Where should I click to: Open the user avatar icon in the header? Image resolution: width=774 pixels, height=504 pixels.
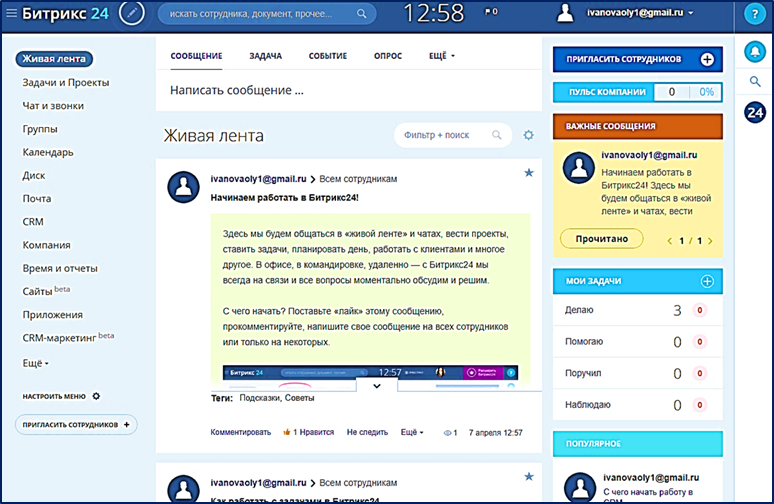(565, 13)
